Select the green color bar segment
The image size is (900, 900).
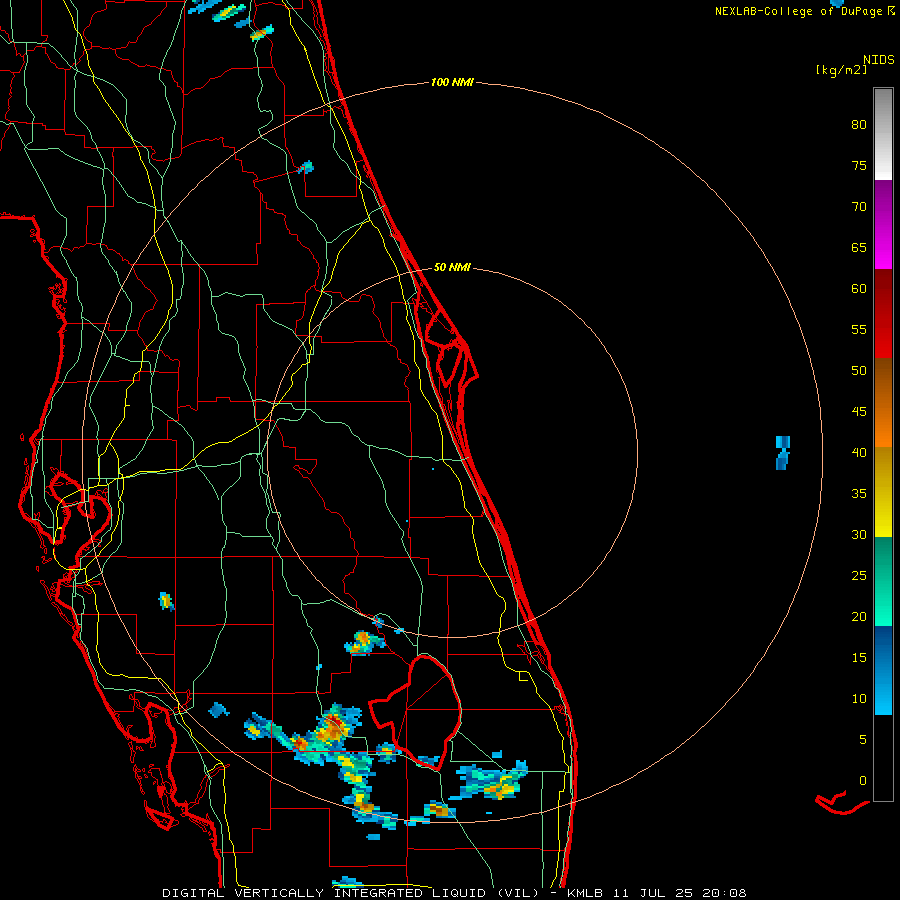883,581
